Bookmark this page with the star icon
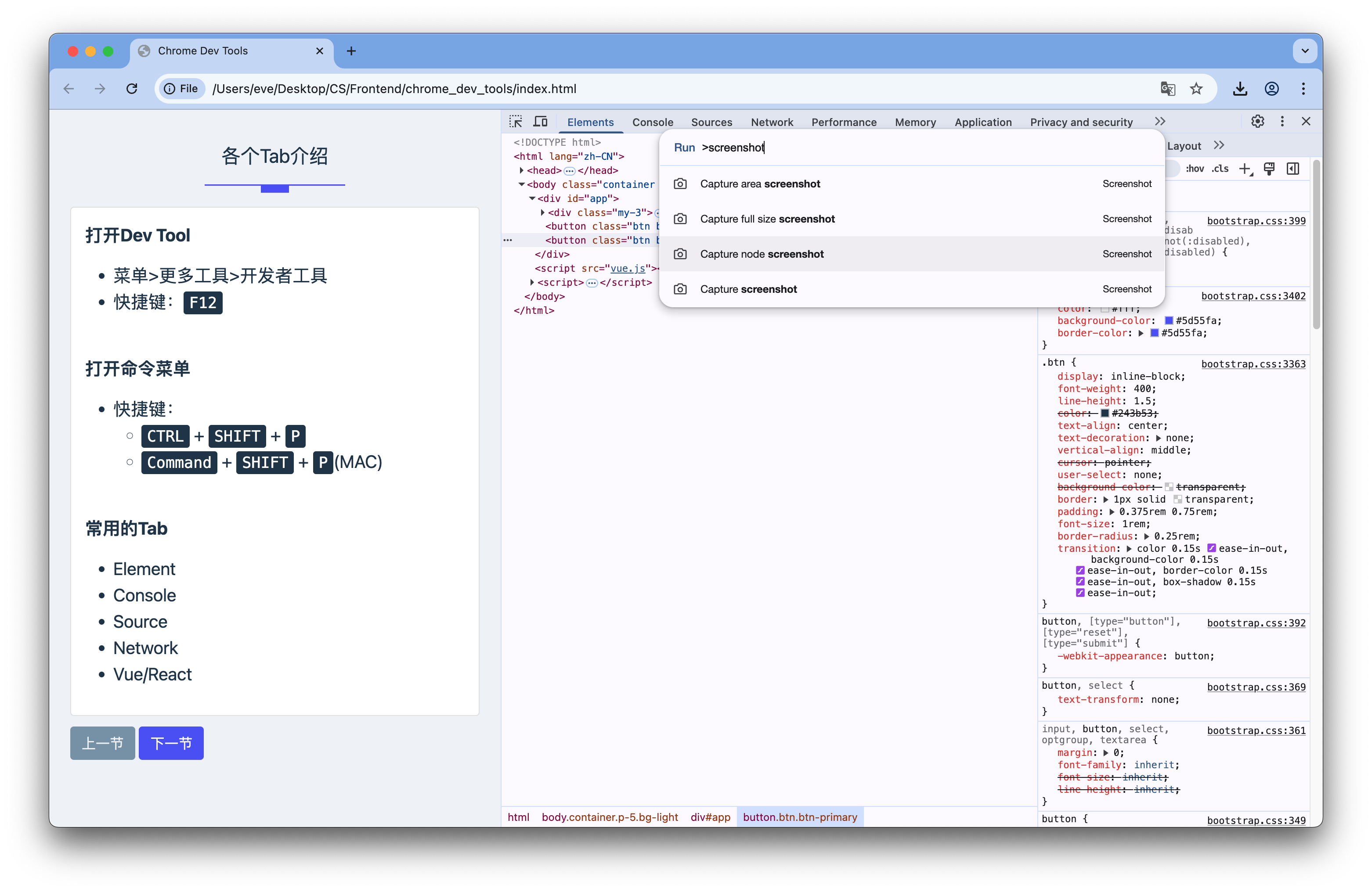 tap(1196, 89)
